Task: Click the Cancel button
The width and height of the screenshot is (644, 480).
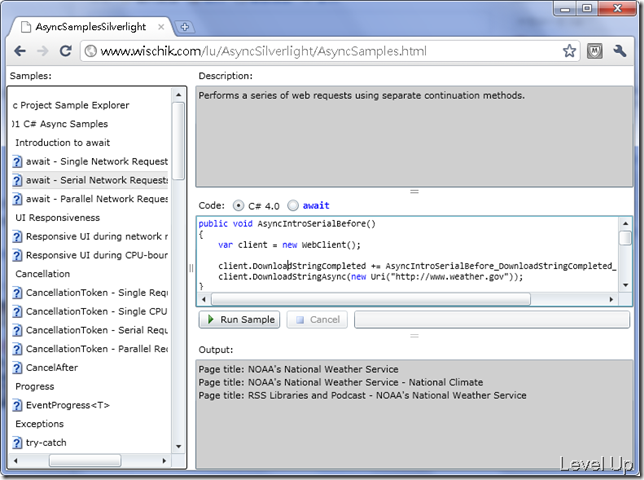Action: (x=317, y=319)
